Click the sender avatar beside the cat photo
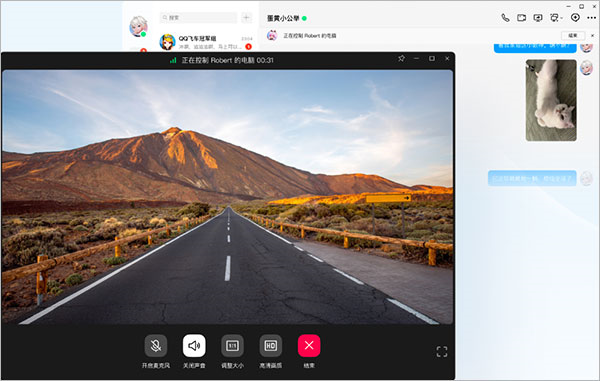The image size is (600, 381). click(x=586, y=67)
